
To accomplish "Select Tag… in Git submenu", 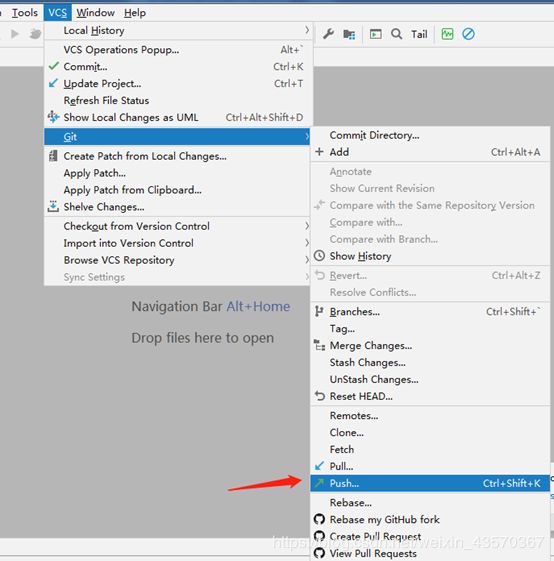I will pyautogui.click(x=430, y=329).
